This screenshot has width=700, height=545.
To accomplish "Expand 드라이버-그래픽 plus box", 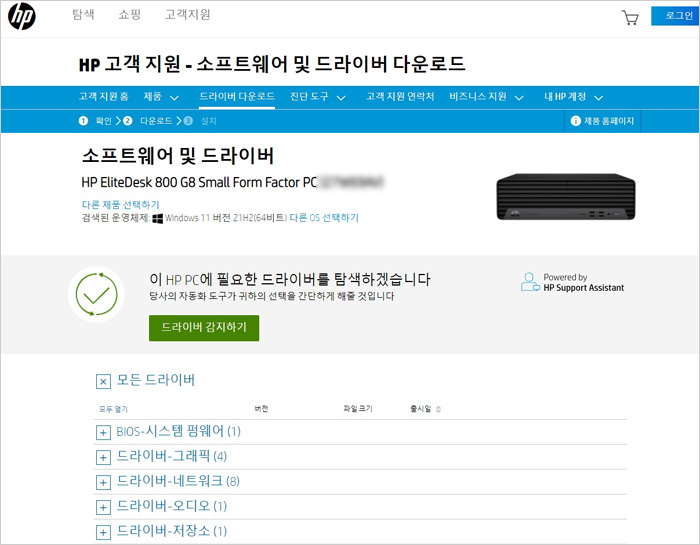I will (103, 458).
